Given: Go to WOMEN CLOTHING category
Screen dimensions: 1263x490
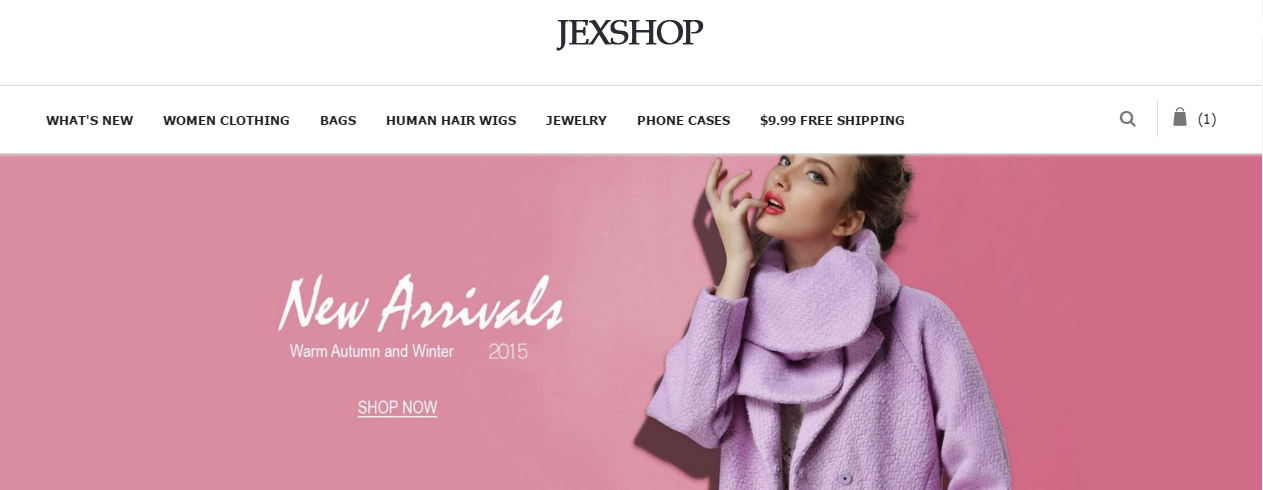Looking at the screenshot, I should [x=226, y=120].
